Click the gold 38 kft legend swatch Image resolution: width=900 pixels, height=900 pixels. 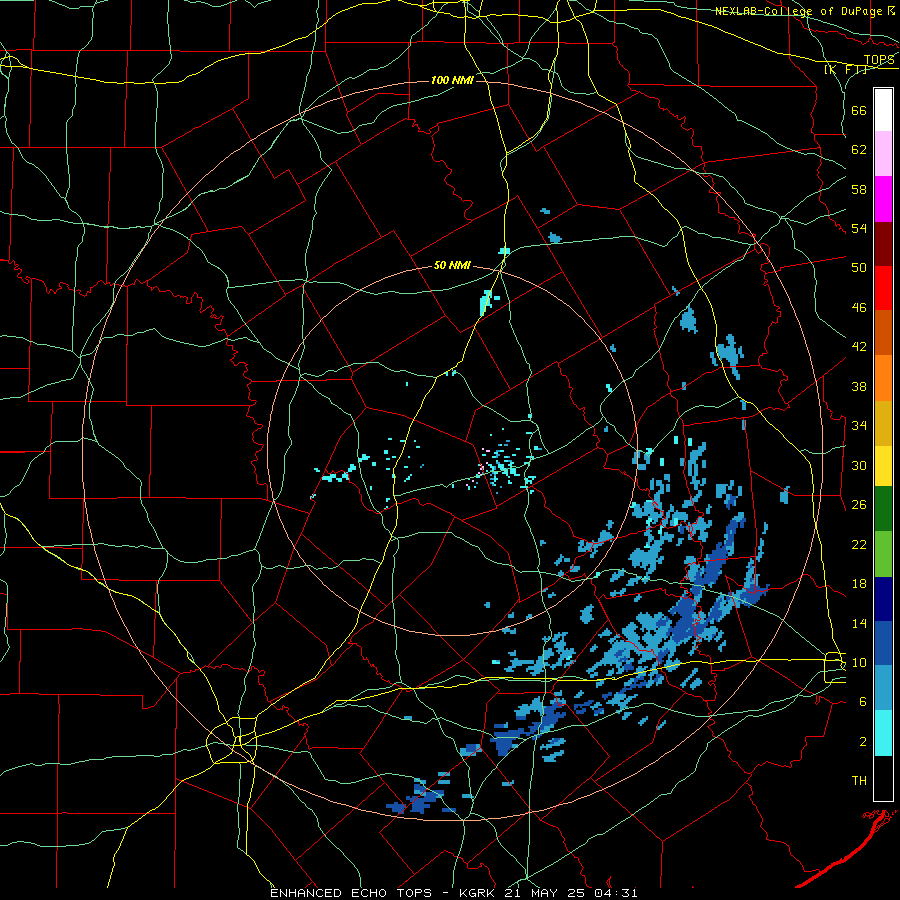883,422
